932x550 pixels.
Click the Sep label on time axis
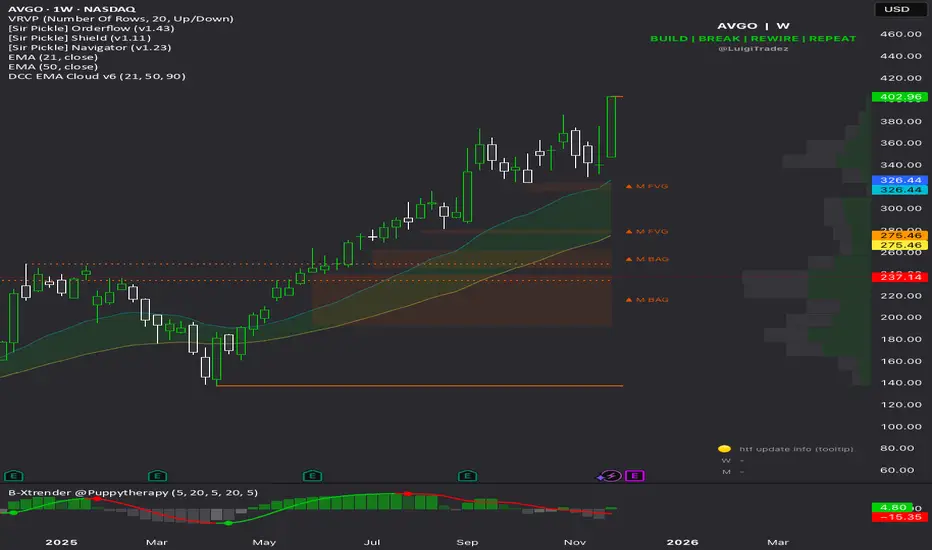pos(467,542)
